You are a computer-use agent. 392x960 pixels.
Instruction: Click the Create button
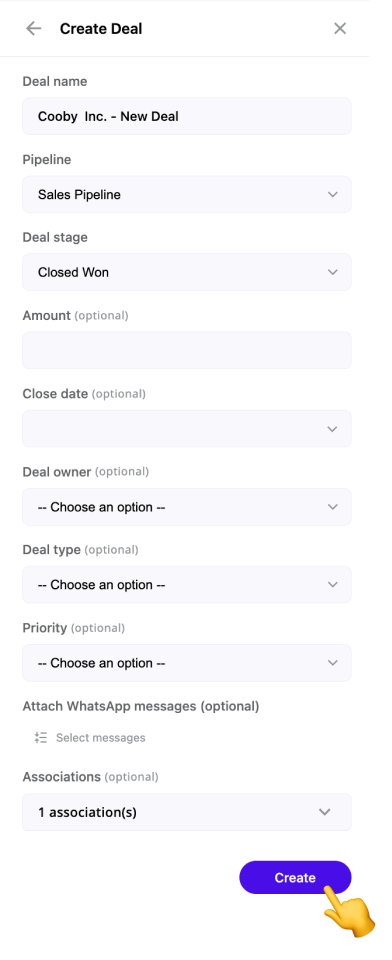click(295, 877)
